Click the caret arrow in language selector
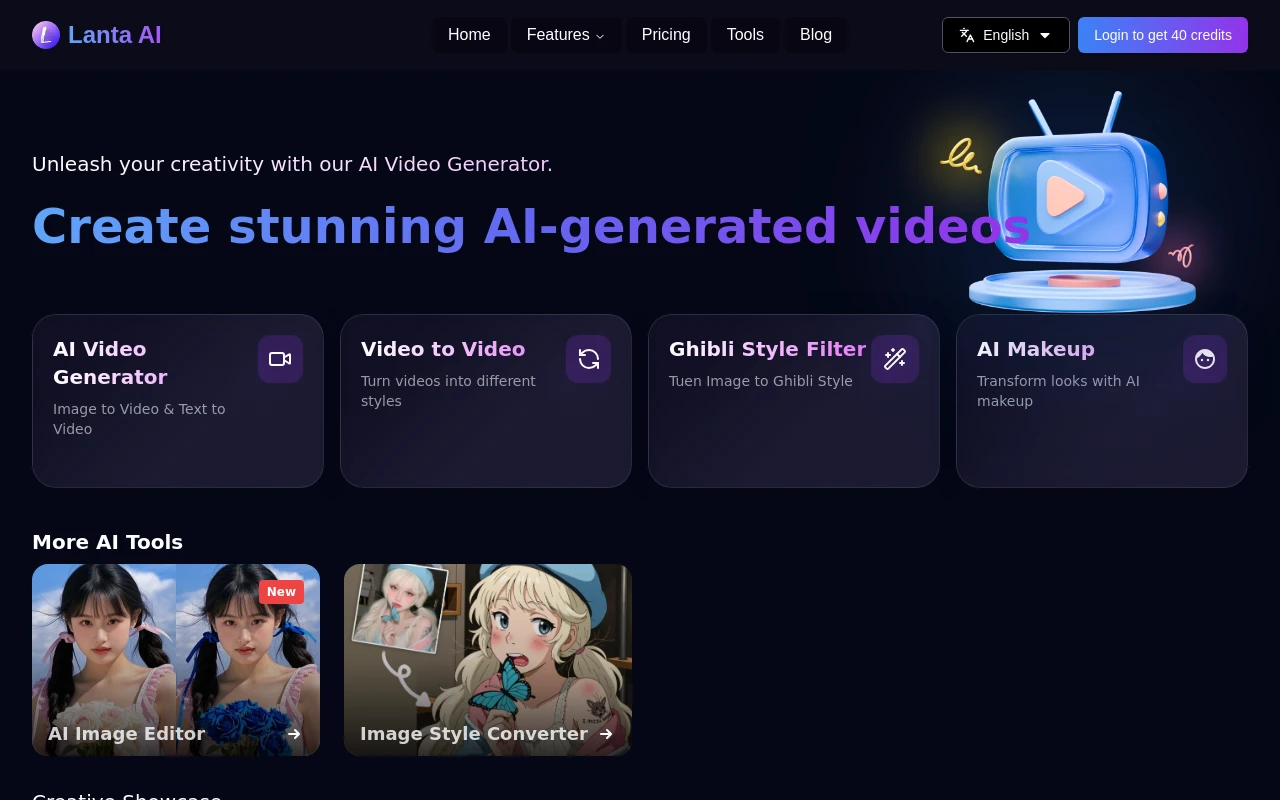 [1045, 35]
